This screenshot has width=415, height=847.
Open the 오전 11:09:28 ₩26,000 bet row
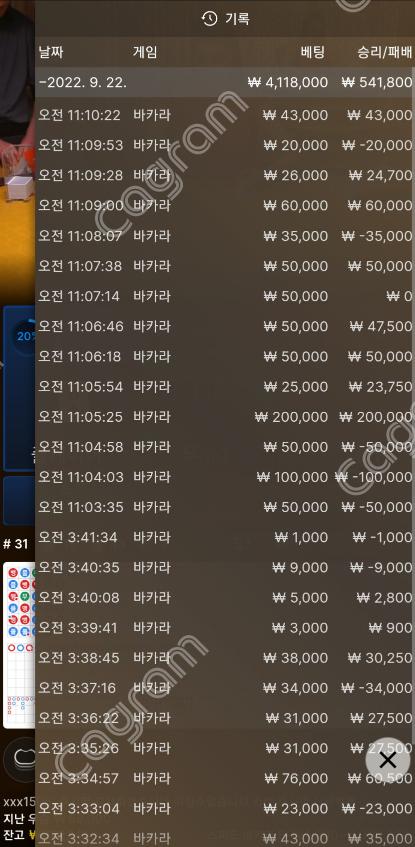pos(225,176)
